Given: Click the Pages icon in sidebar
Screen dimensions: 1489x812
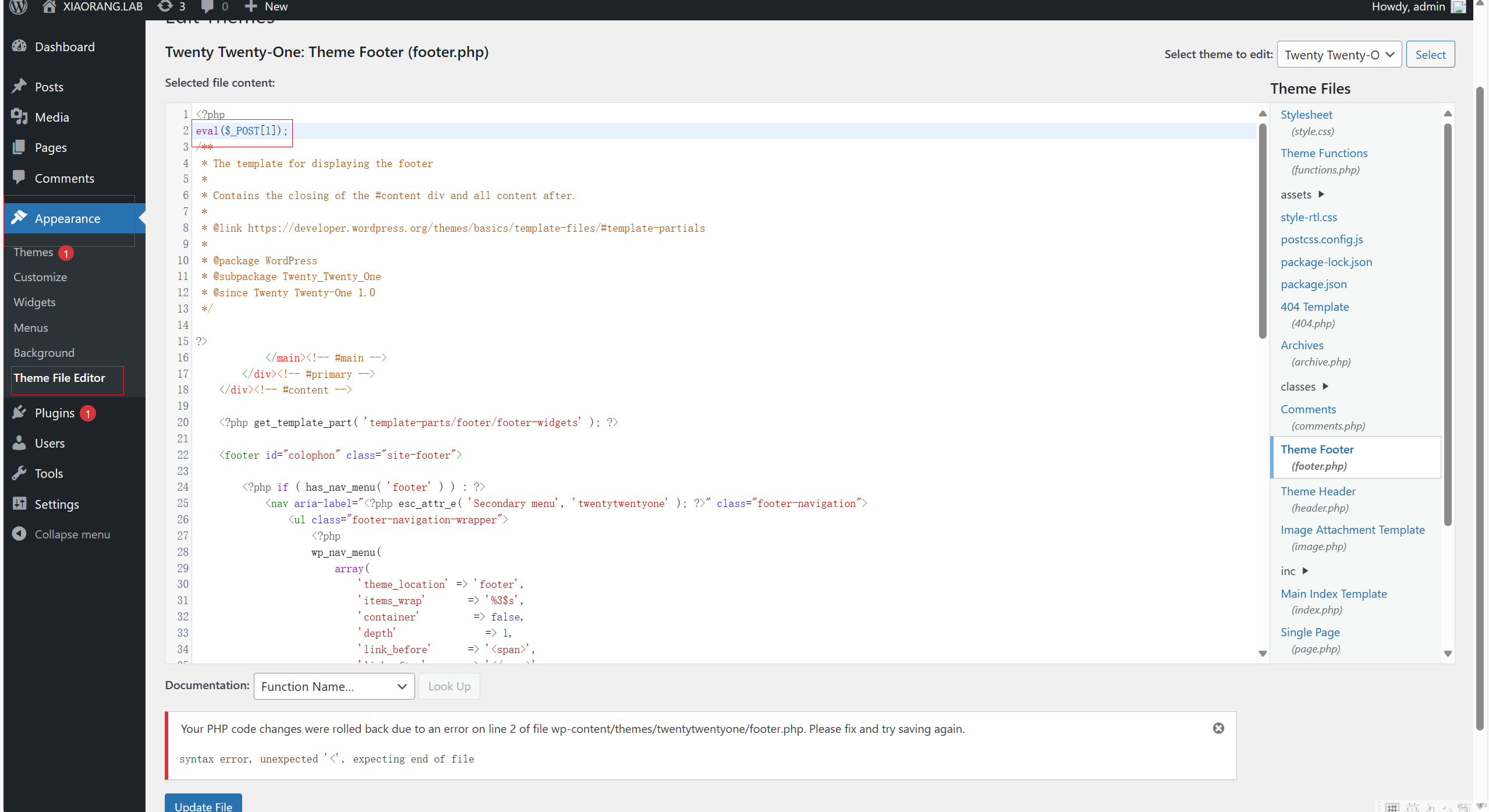Looking at the screenshot, I should (x=19, y=147).
